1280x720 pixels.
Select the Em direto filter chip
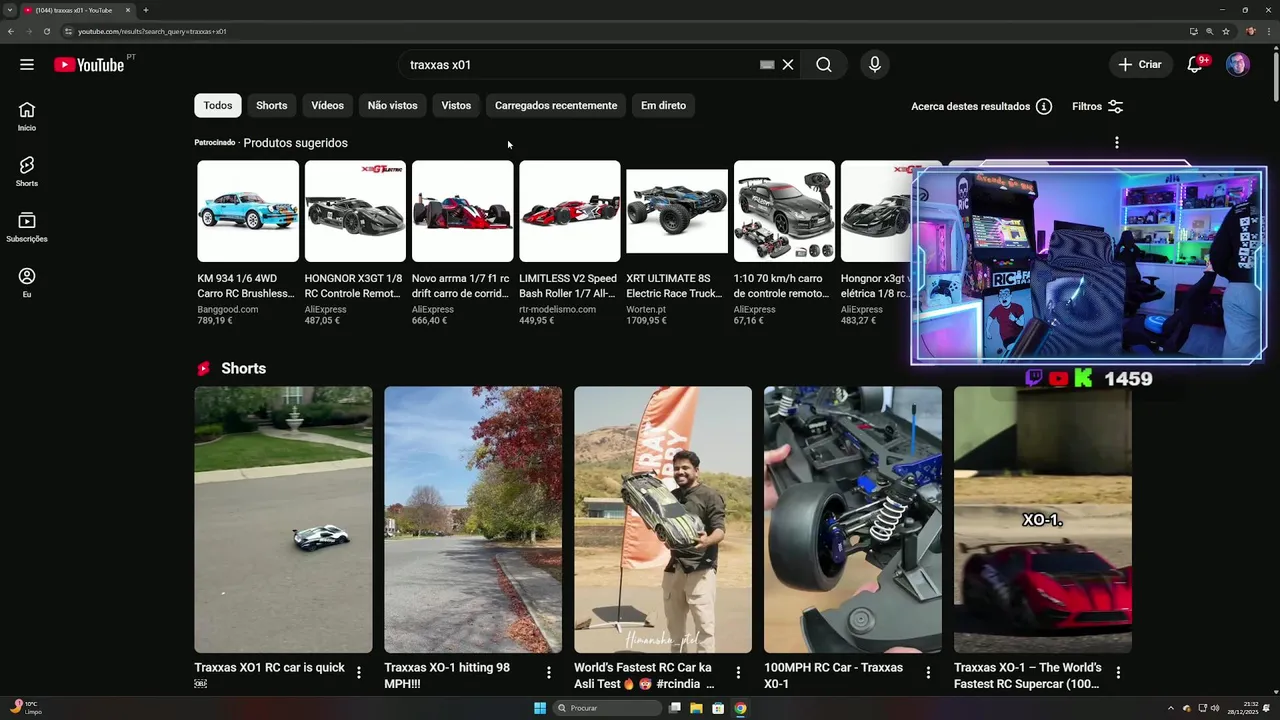click(x=663, y=105)
